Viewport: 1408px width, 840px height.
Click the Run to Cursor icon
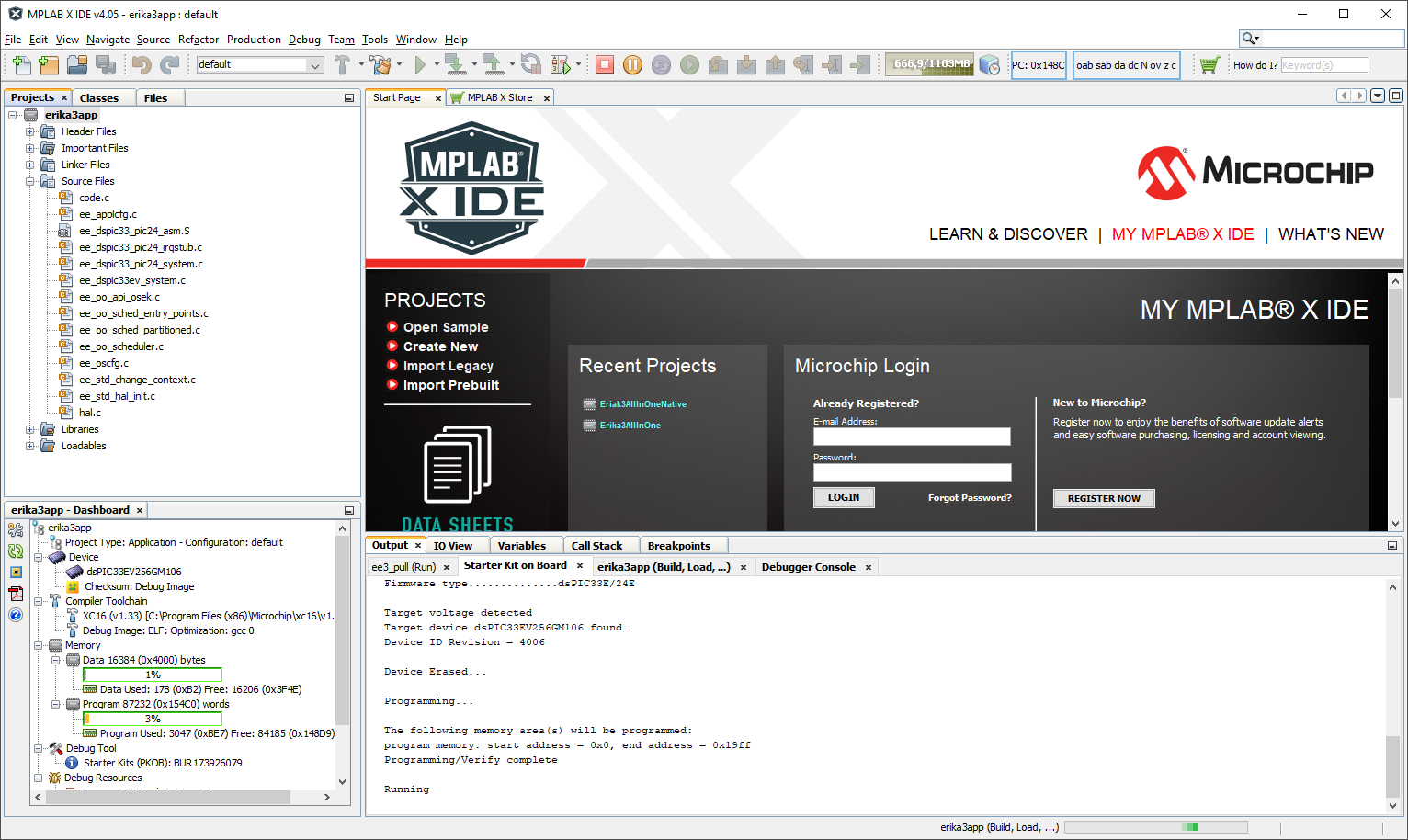(x=804, y=64)
